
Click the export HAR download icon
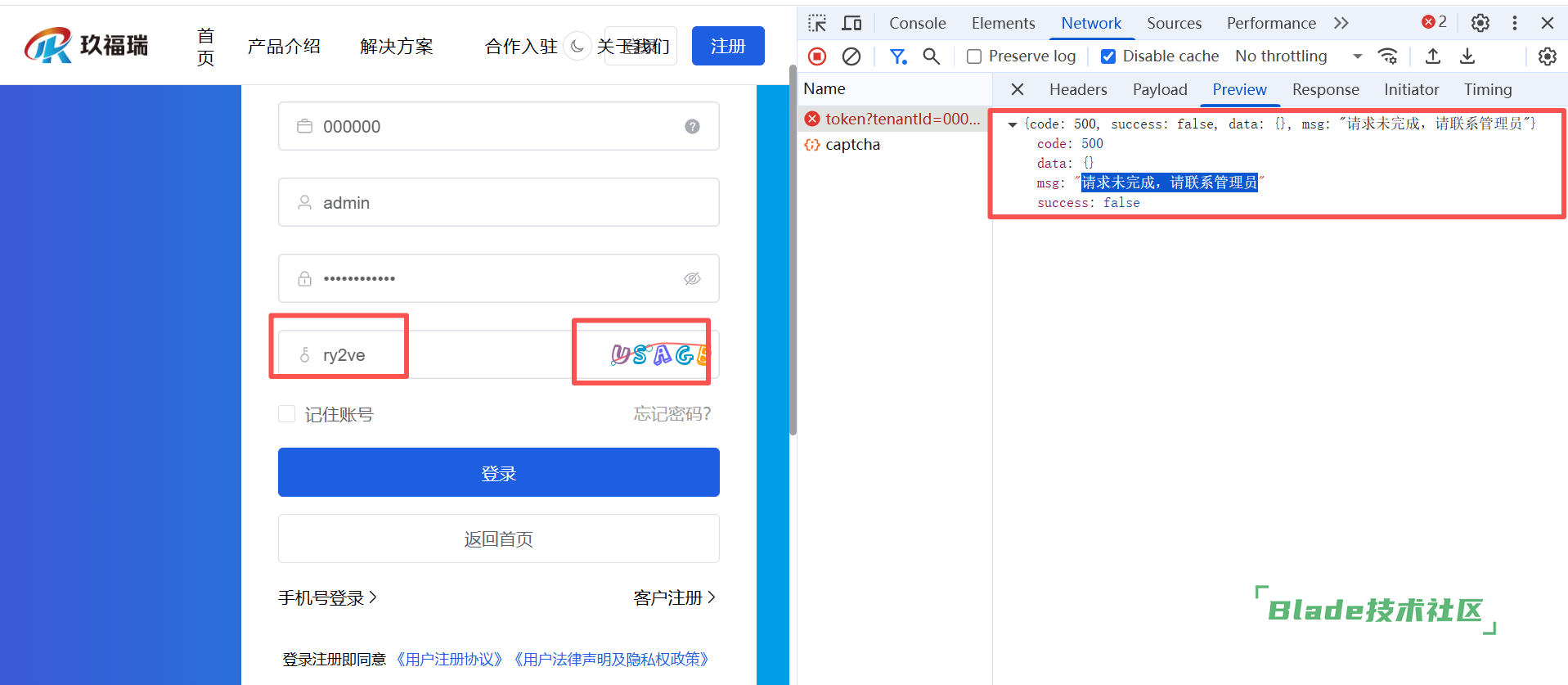[x=1467, y=56]
